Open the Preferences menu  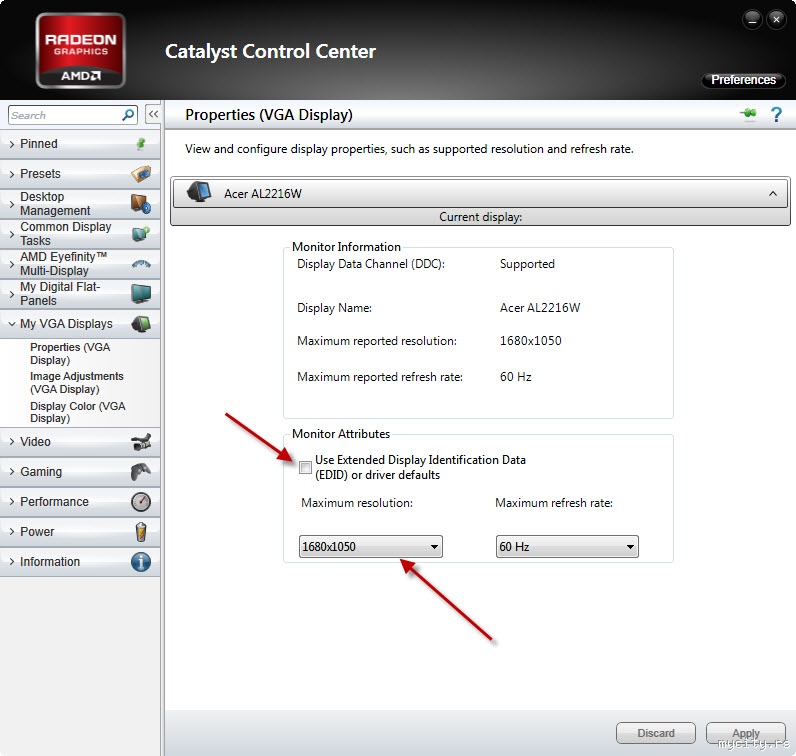(x=743, y=80)
